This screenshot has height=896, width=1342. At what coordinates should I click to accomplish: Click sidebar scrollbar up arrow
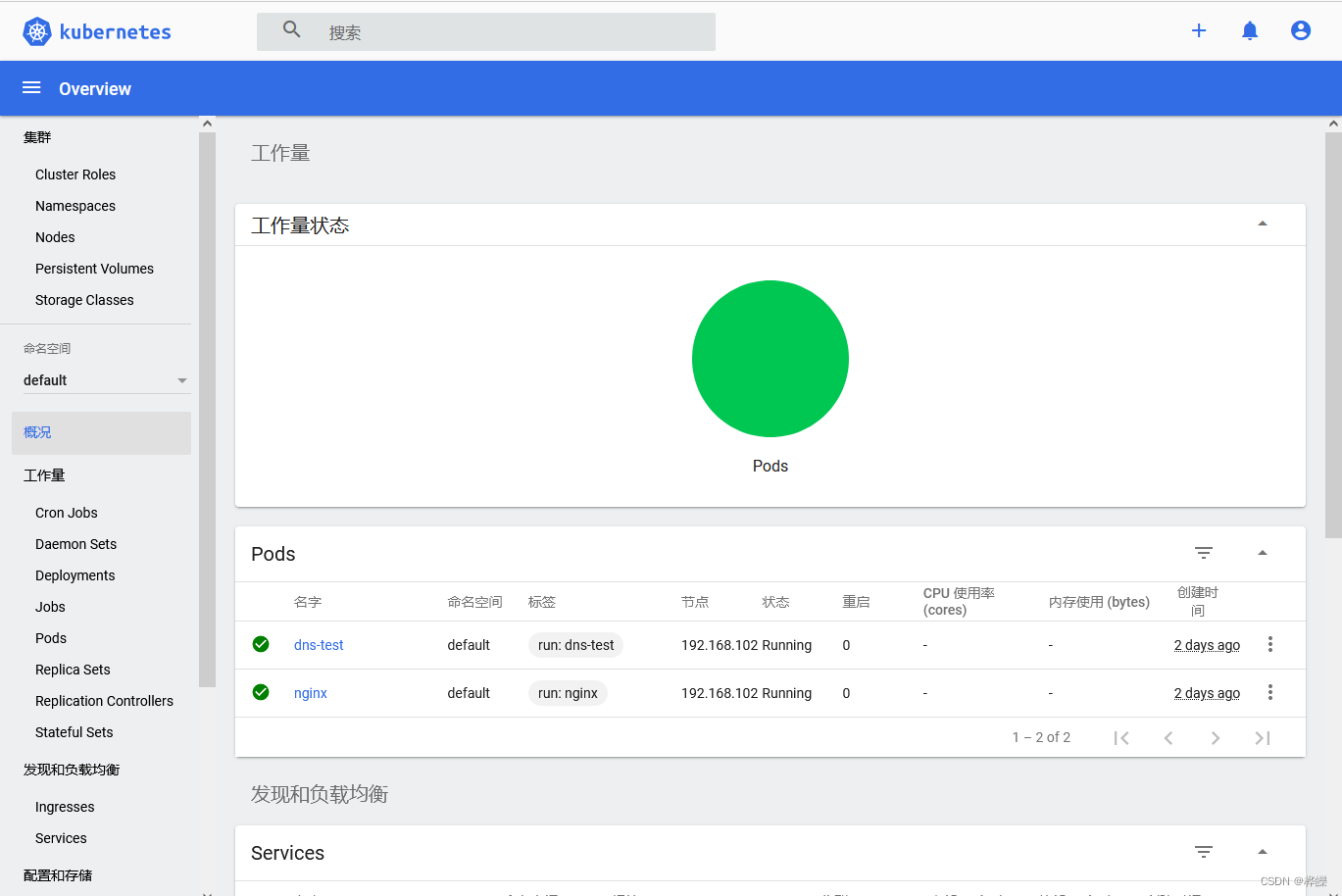(x=207, y=124)
